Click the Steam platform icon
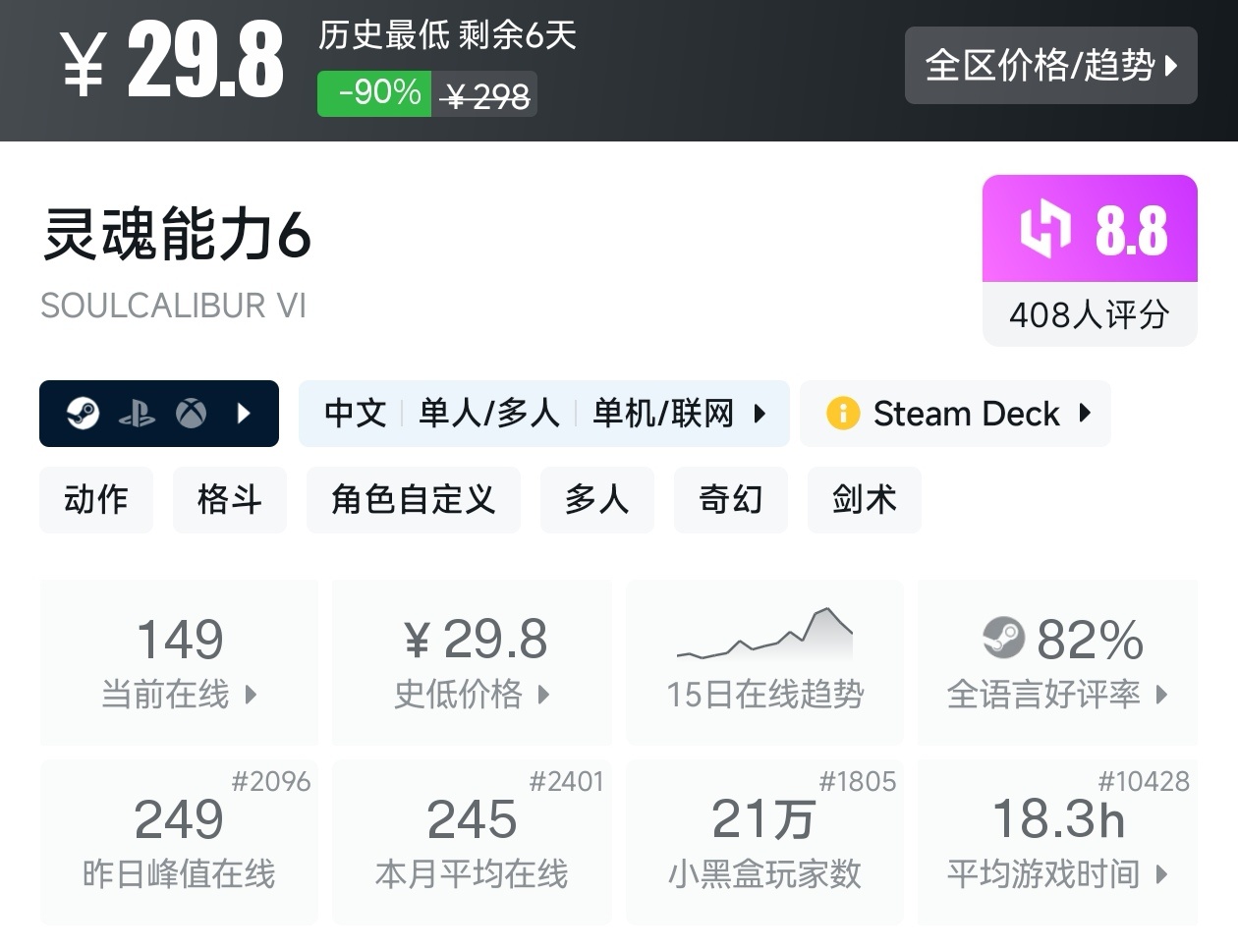The width and height of the screenshot is (1238, 952). [84, 414]
